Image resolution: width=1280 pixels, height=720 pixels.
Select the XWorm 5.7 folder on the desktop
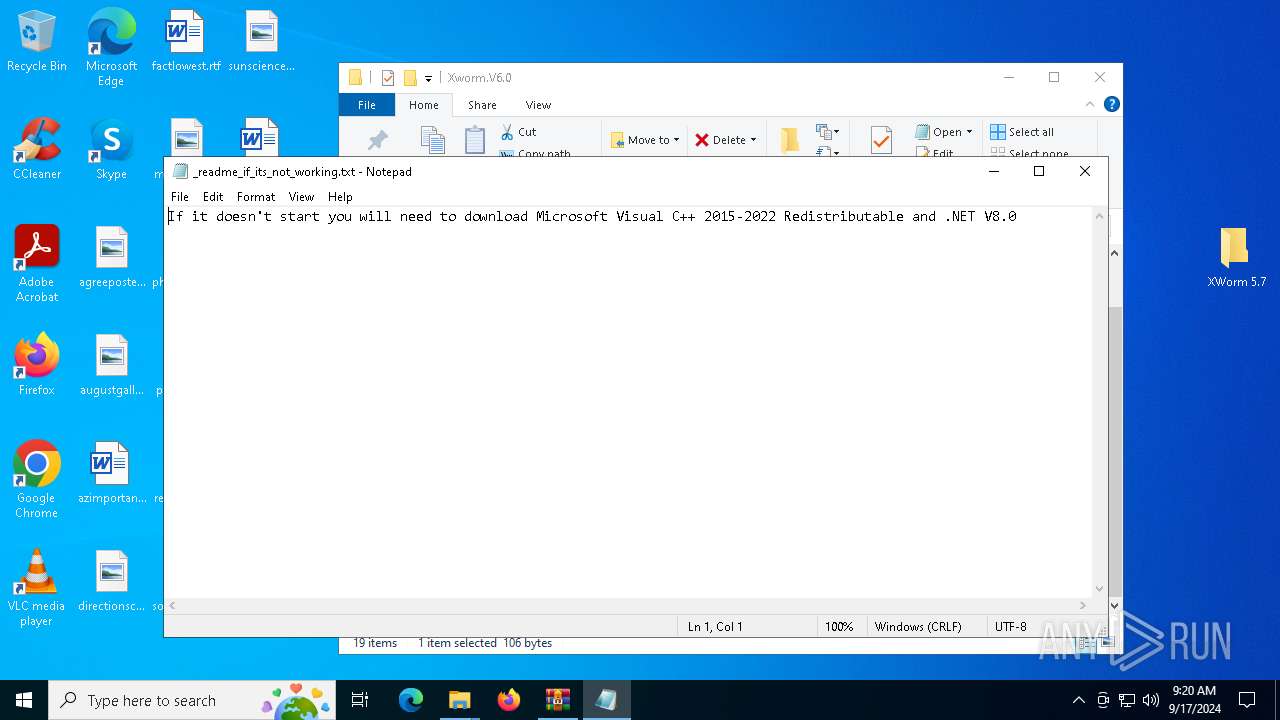[x=1236, y=257]
